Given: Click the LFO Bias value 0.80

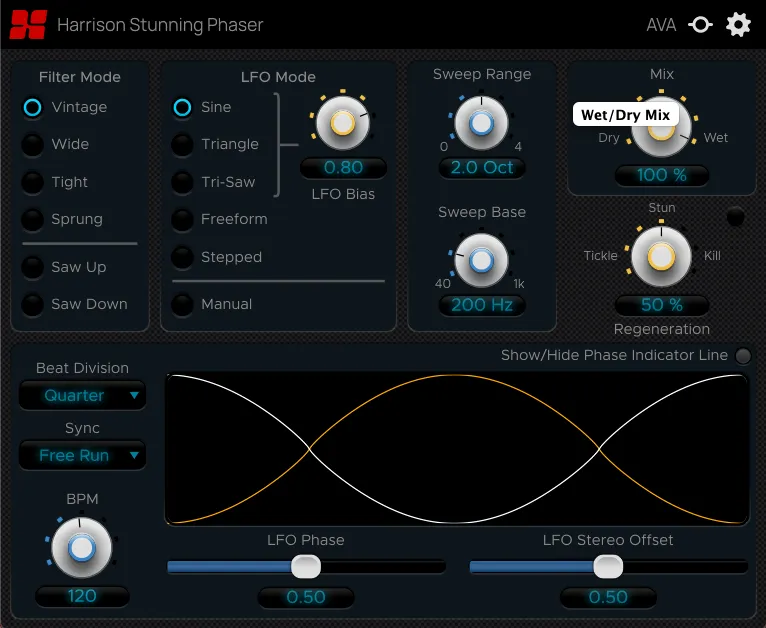Looking at the screenshot, I should click(x=343, y=167).
